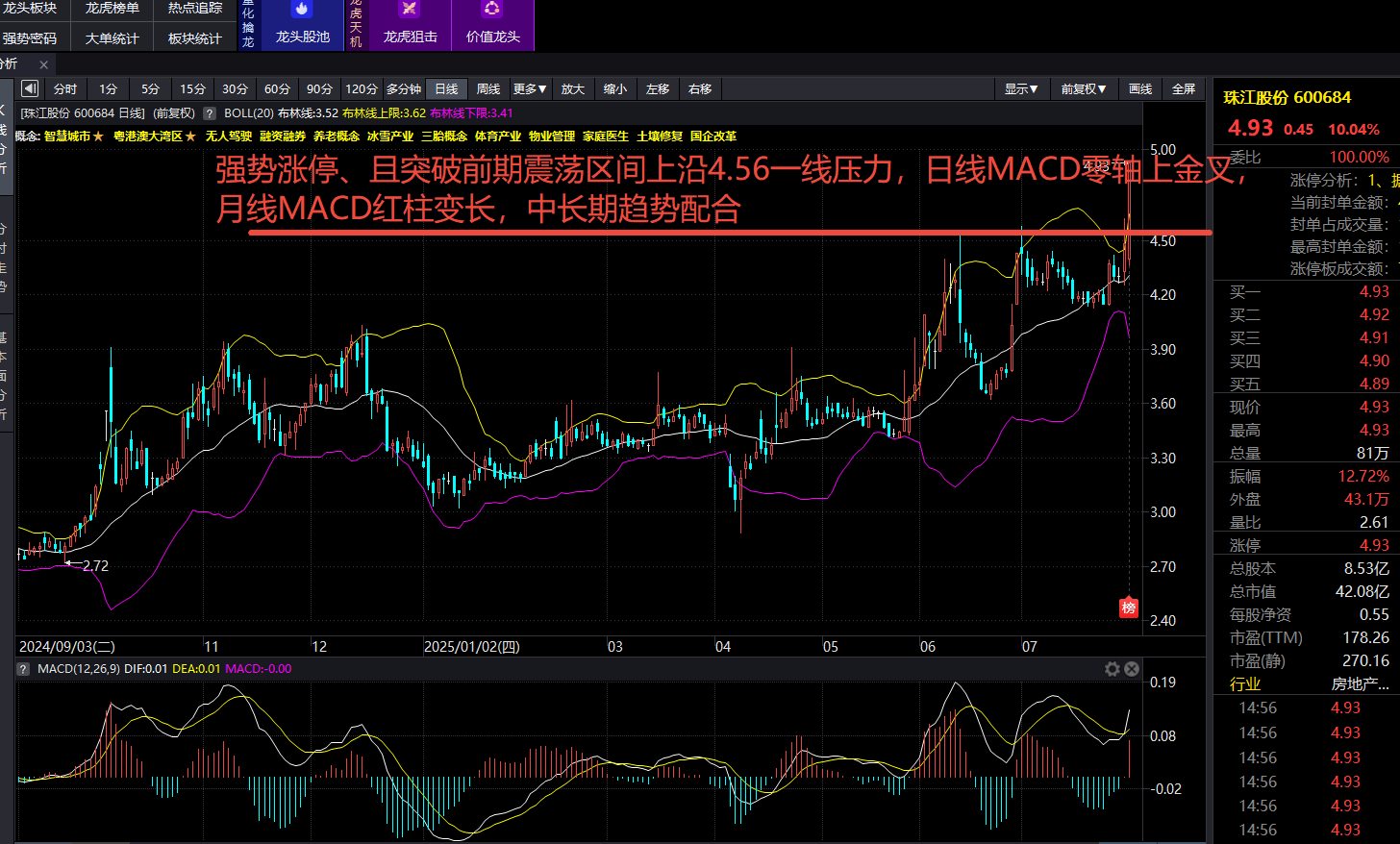Click 左移 to shift chart left

tap(658, 89)
